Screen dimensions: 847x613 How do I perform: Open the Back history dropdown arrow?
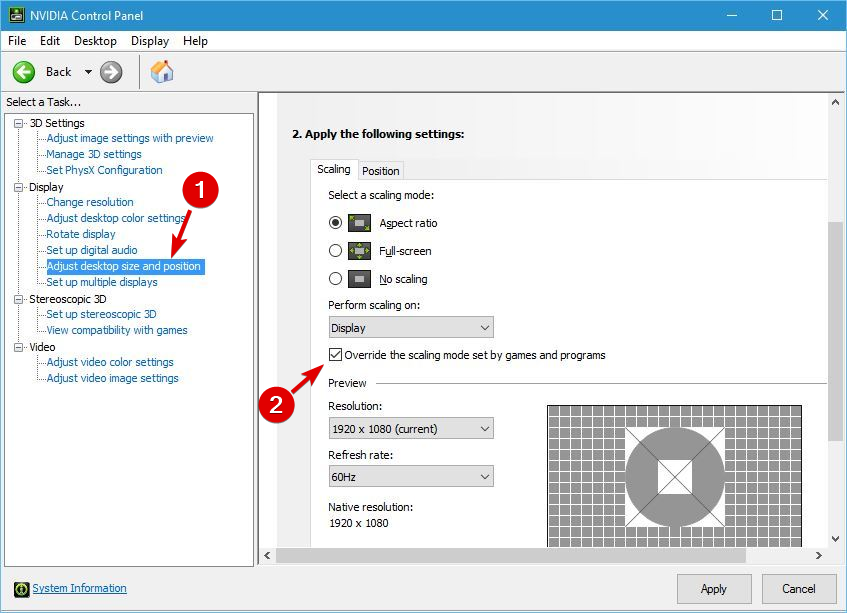click(x=88, y=72)
